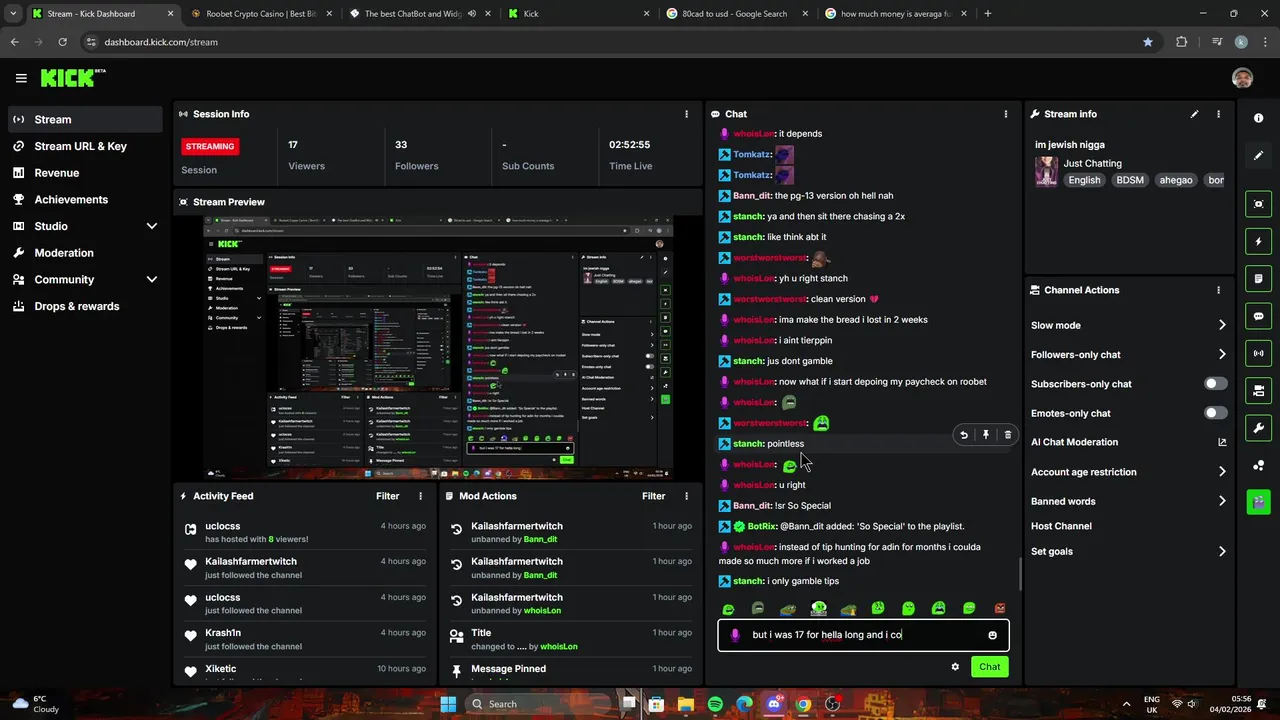
Task: Open Channel Actions three-dot options
Action: click(1218, 290)
